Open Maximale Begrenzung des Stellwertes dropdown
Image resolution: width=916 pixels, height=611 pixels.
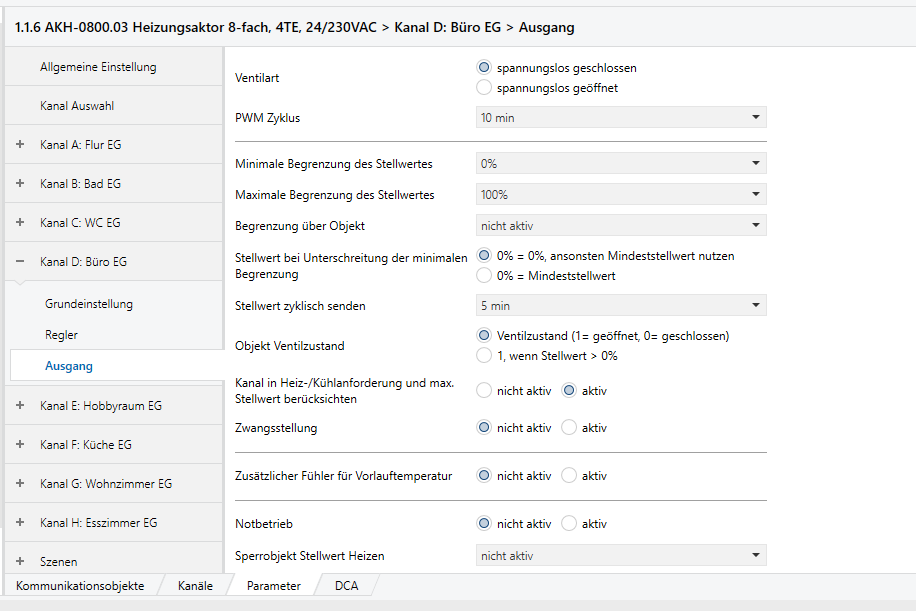pos(621,195)
